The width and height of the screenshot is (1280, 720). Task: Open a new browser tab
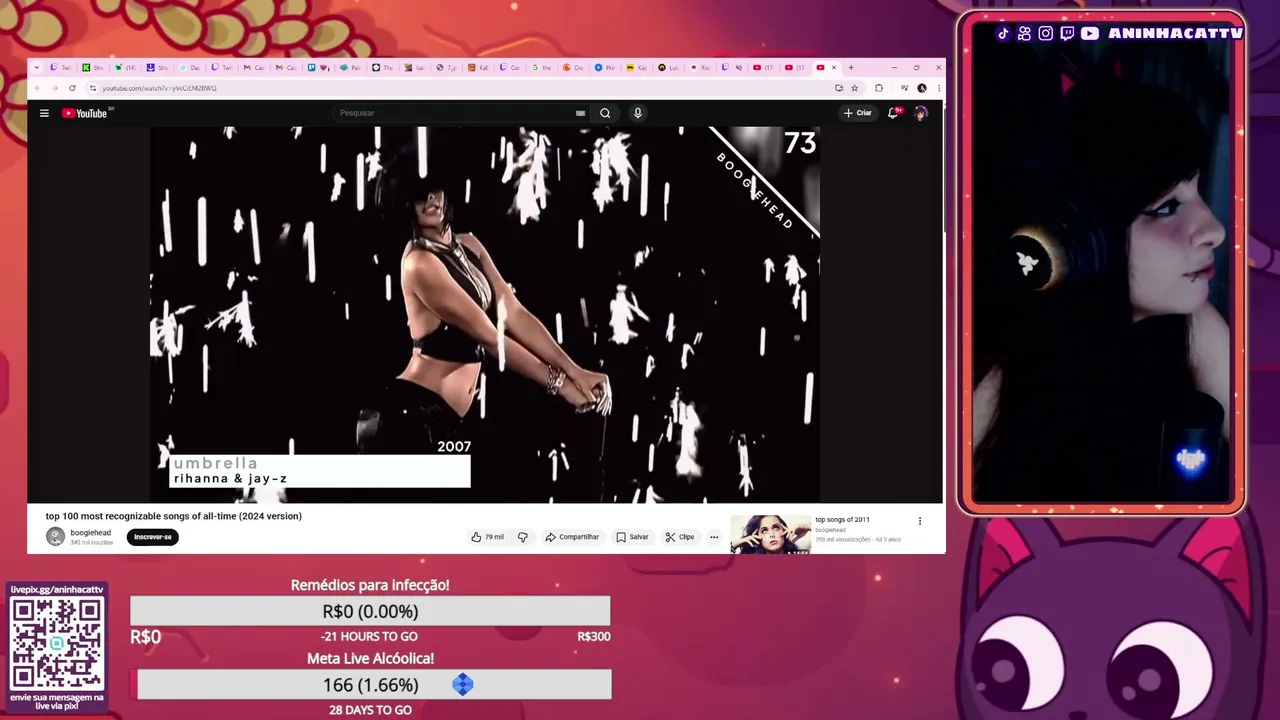851,68
